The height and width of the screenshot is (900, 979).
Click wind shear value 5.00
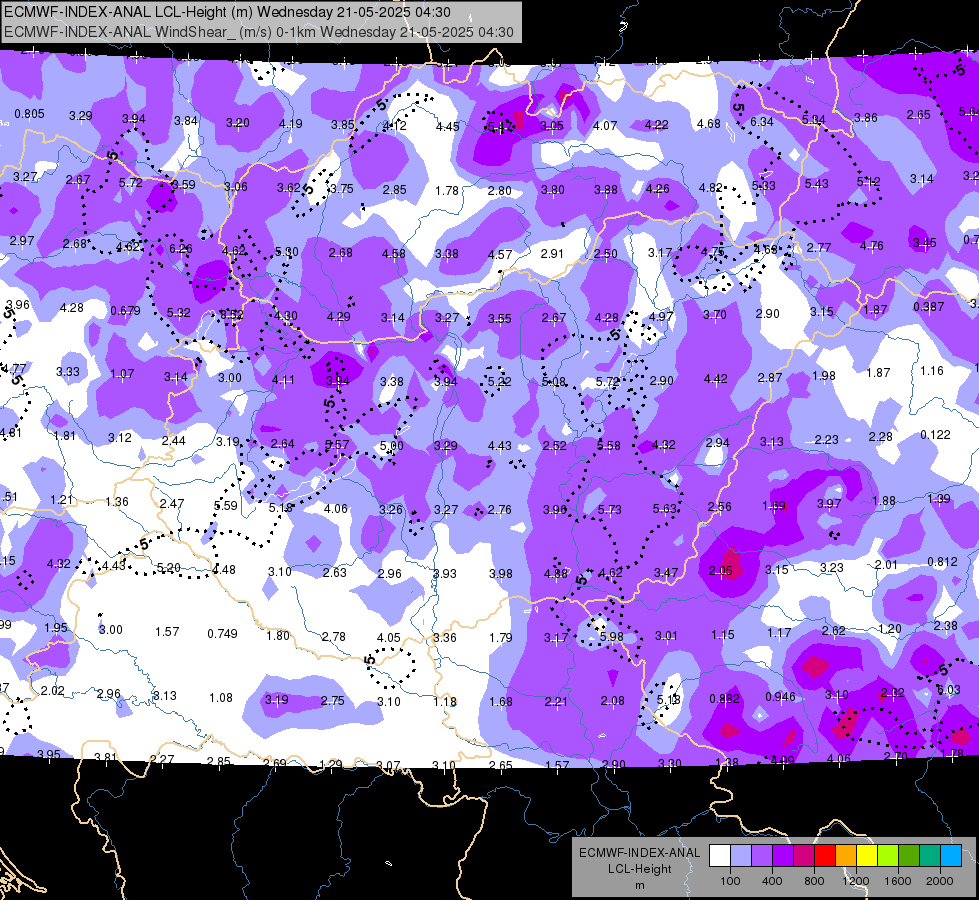click(391, 446)
